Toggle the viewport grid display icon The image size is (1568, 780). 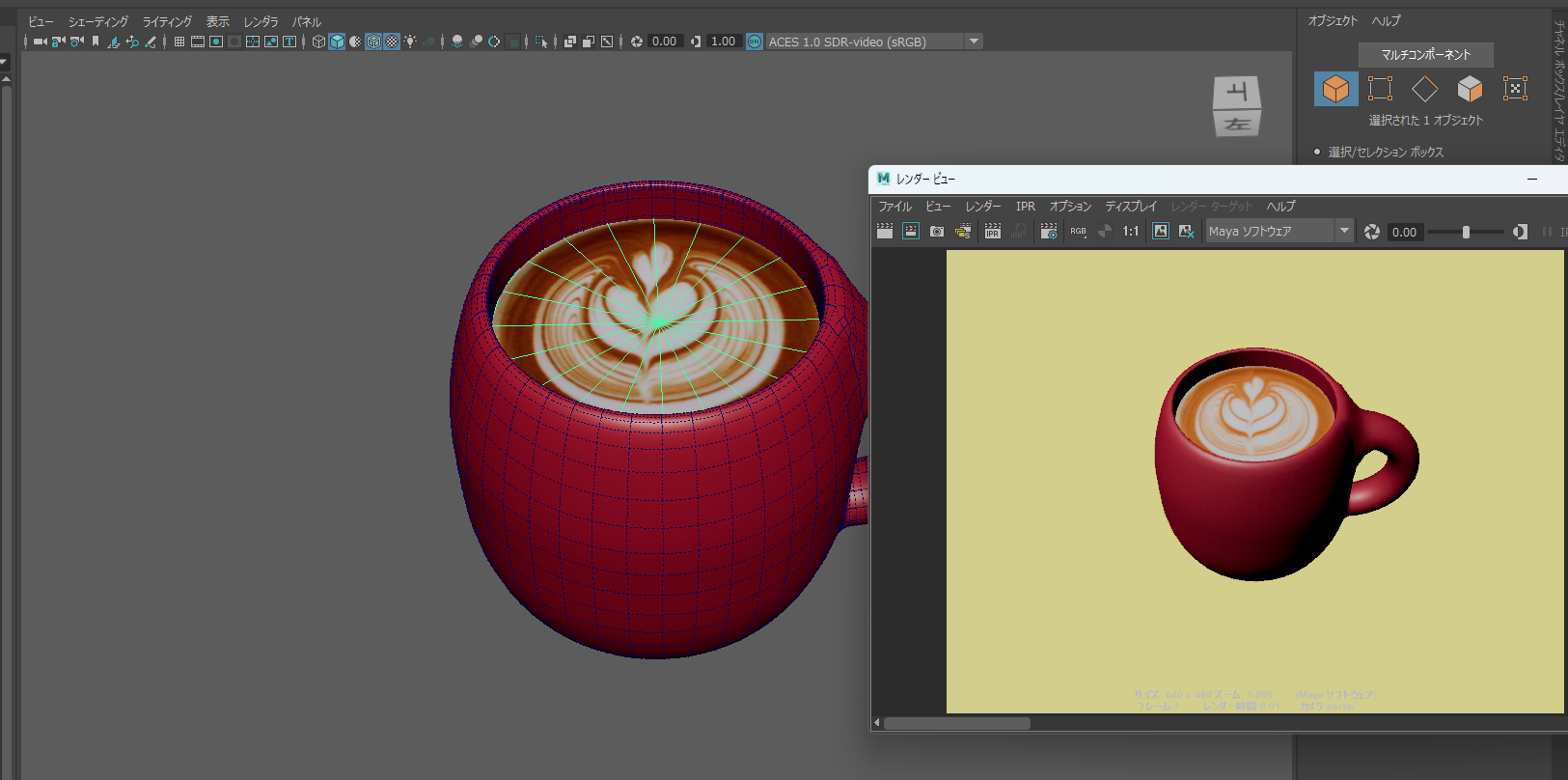click(x=179, y=42)
